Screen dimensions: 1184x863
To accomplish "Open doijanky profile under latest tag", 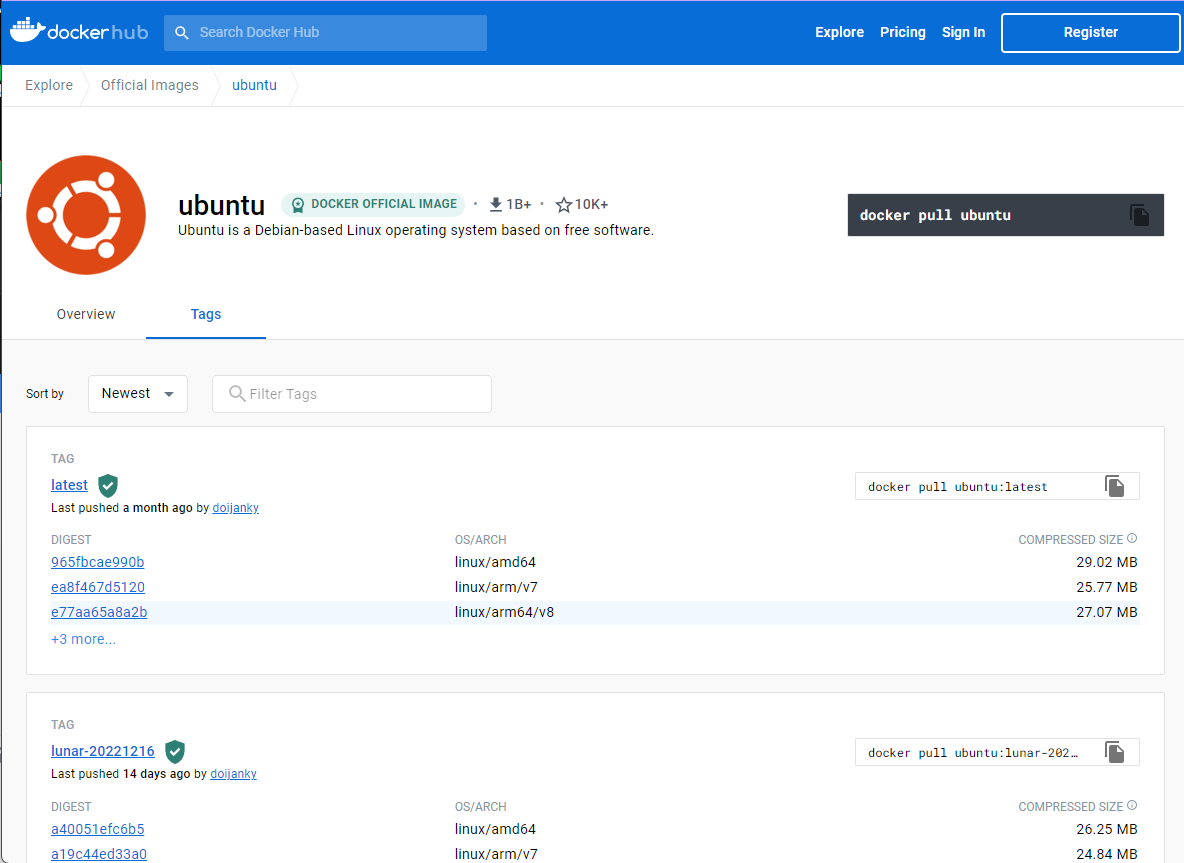I will [236, 507].
